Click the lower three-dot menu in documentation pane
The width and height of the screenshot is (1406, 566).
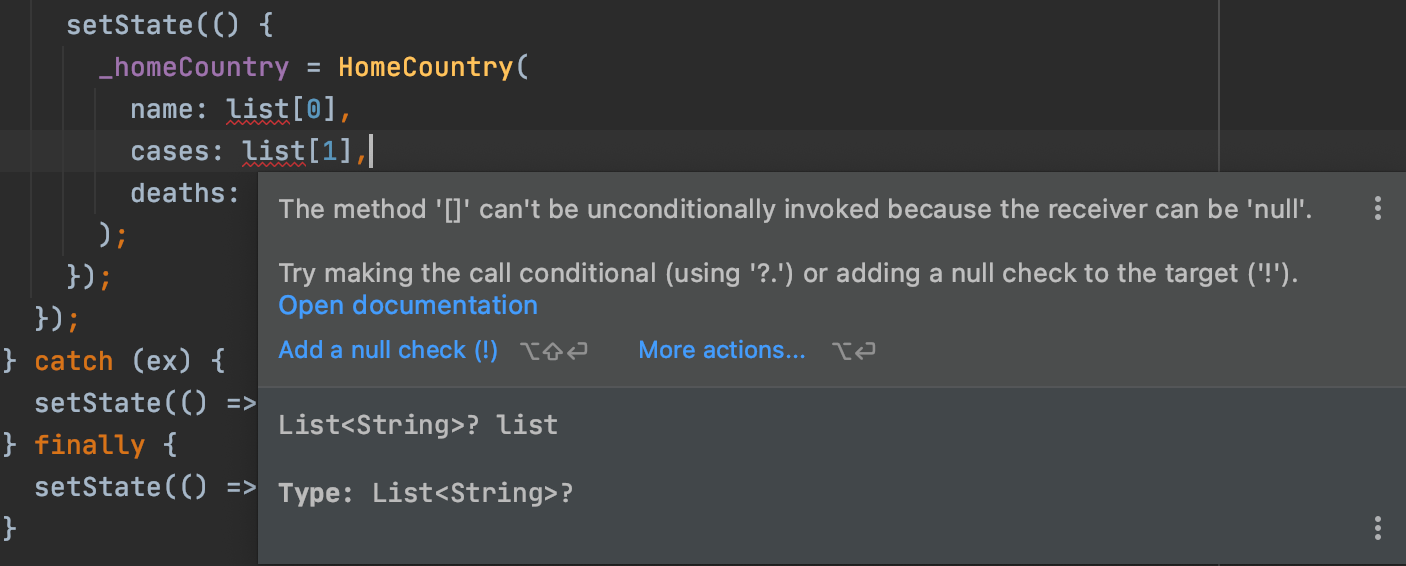1378,528
